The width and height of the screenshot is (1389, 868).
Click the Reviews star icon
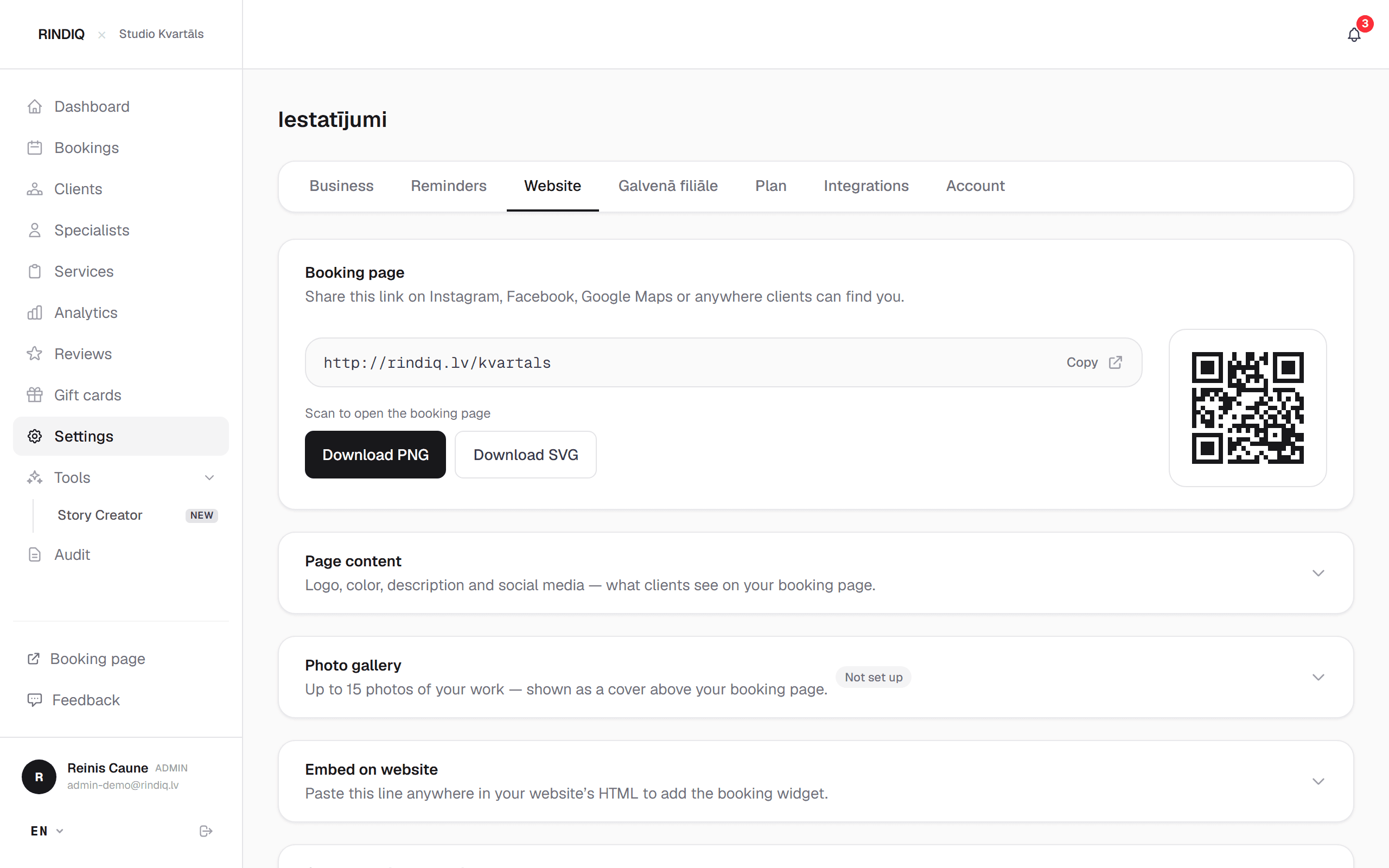tap(34, 354)
